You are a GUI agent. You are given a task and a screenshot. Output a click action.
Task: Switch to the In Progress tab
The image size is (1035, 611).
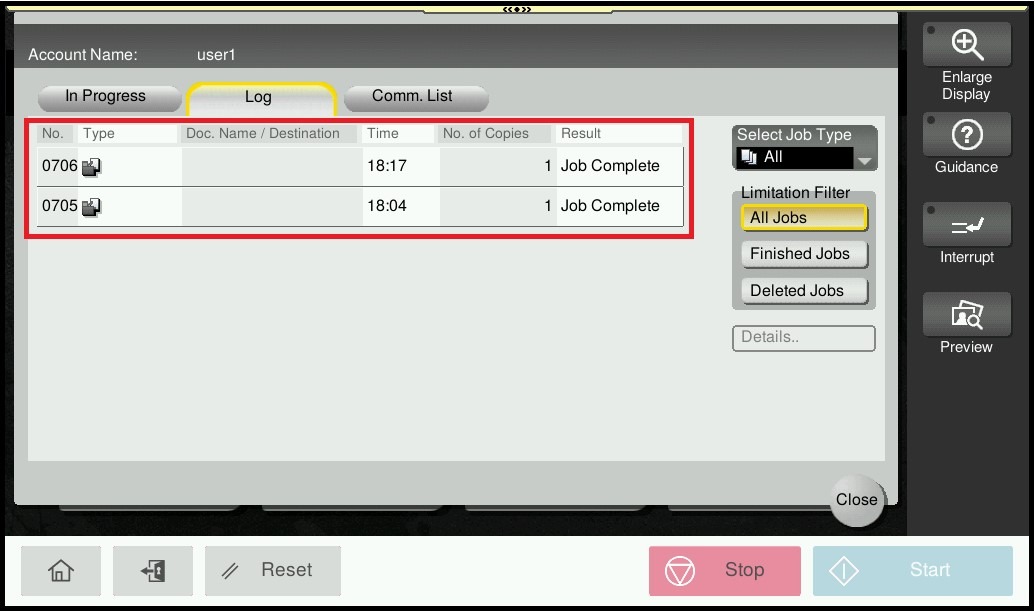[x=106, y=97]
